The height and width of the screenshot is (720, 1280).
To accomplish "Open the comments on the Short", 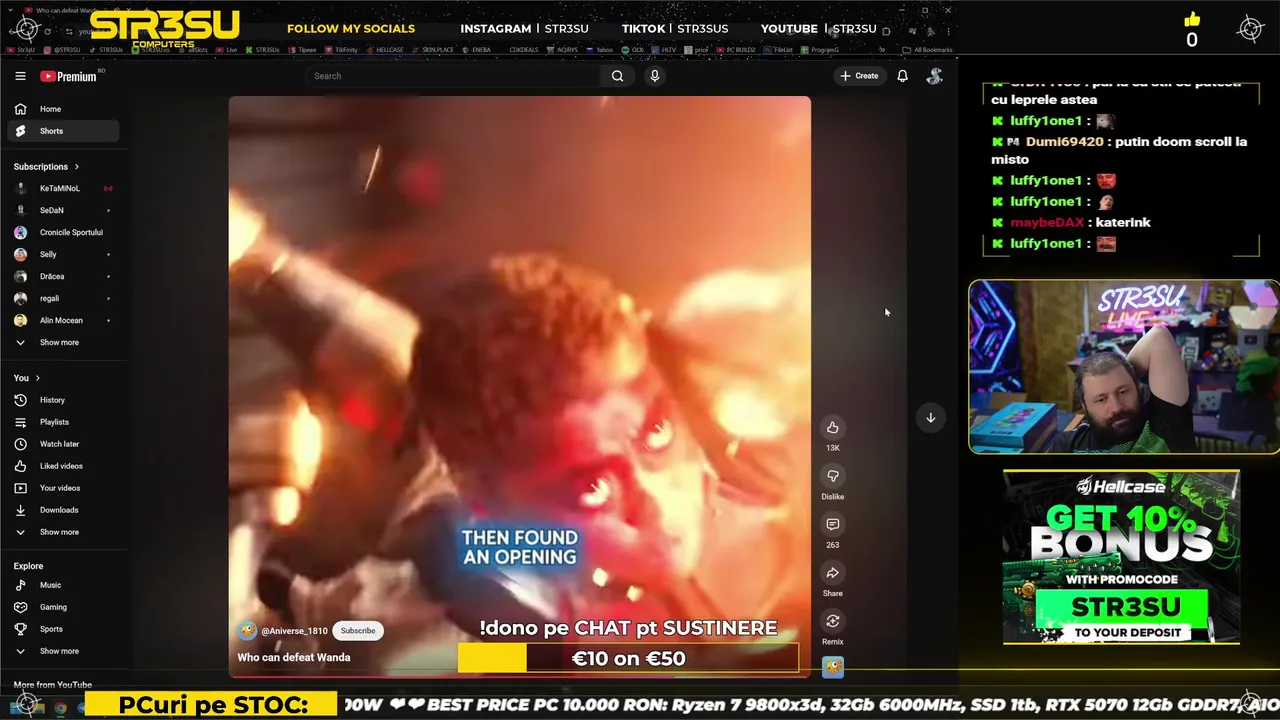I will pos(832,524).
